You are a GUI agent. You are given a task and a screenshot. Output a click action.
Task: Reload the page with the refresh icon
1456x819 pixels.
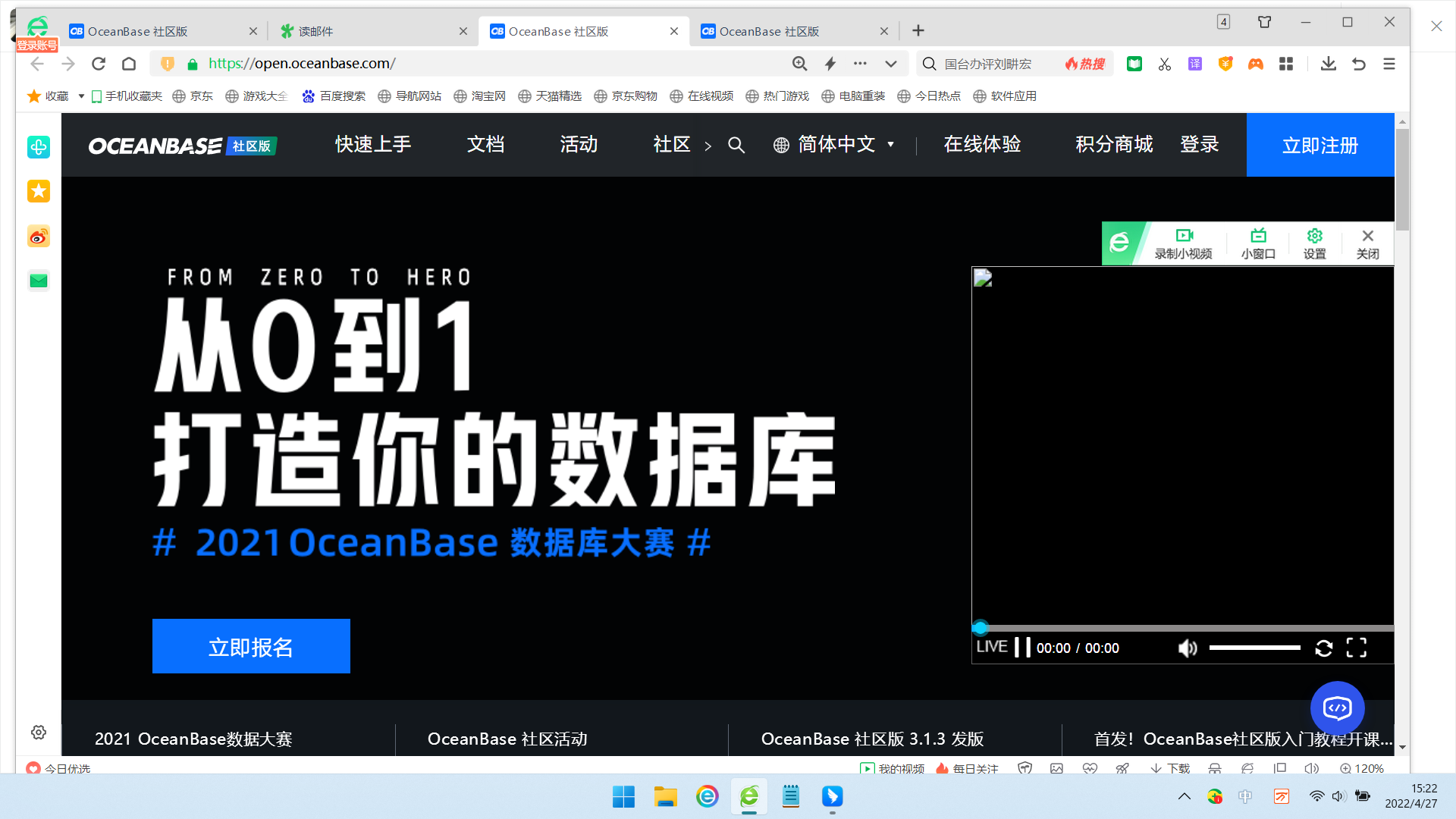[x=99, y=64]
